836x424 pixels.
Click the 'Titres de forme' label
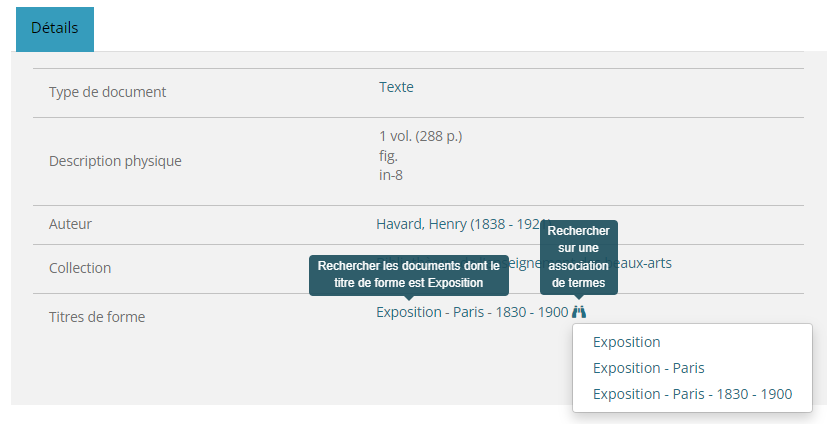[97, 317]
